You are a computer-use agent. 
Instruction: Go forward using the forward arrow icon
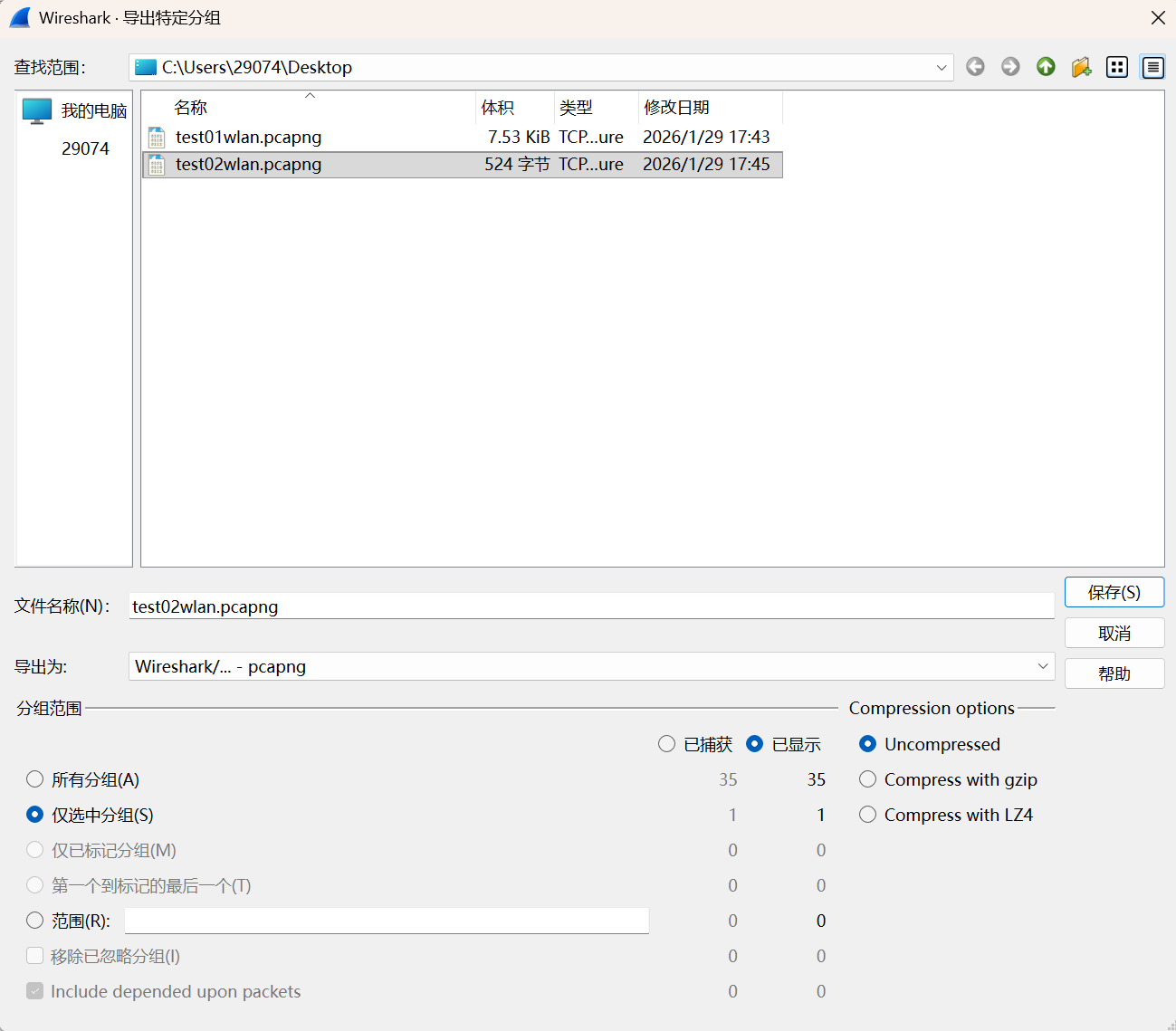1010,67
